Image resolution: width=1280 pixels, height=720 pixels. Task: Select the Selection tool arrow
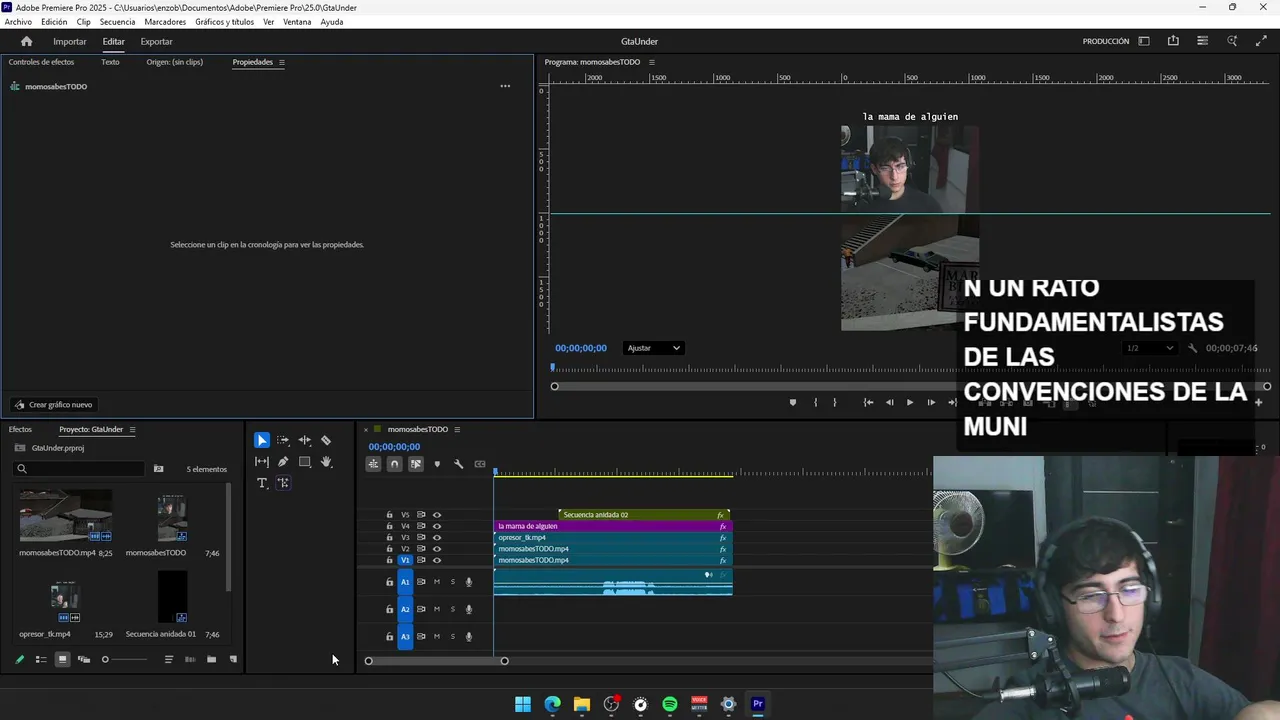point(262,440)
